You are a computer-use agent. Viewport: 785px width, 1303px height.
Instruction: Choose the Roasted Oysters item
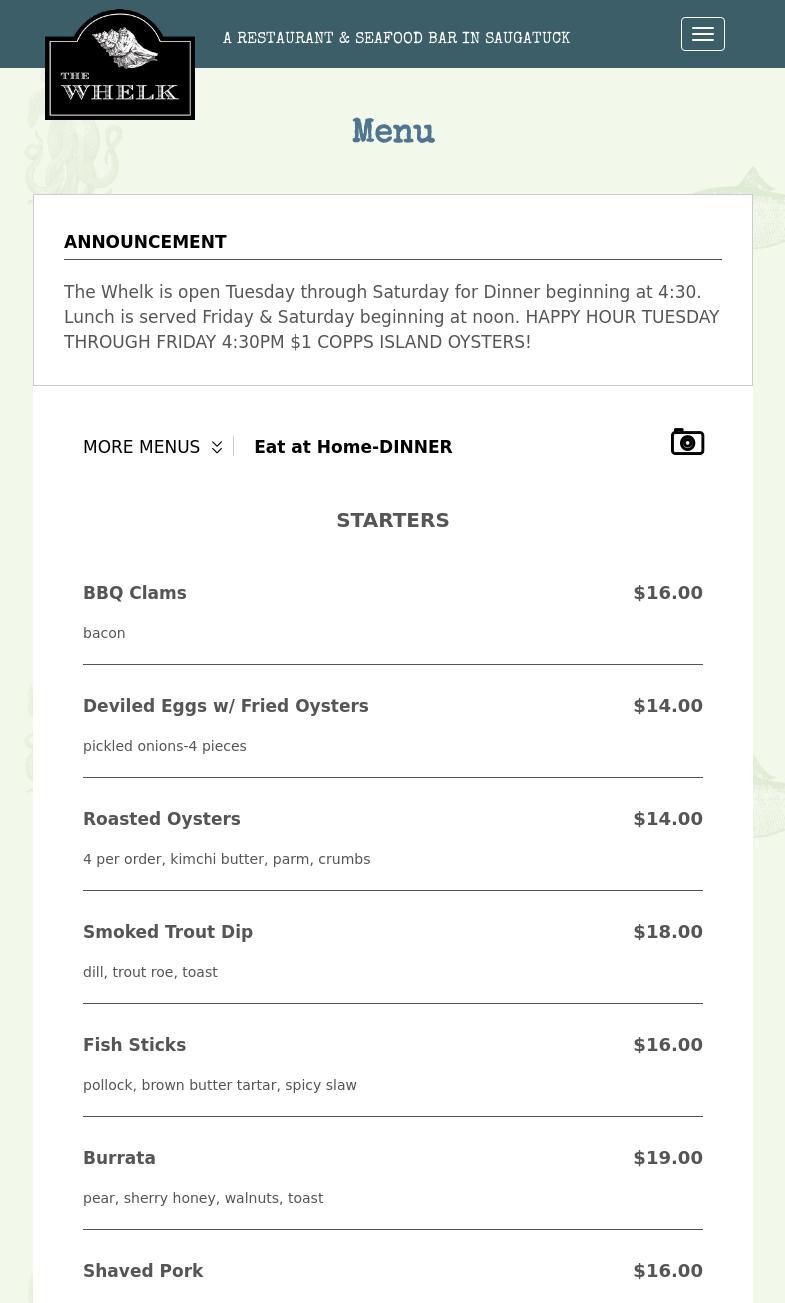[162, 819]
